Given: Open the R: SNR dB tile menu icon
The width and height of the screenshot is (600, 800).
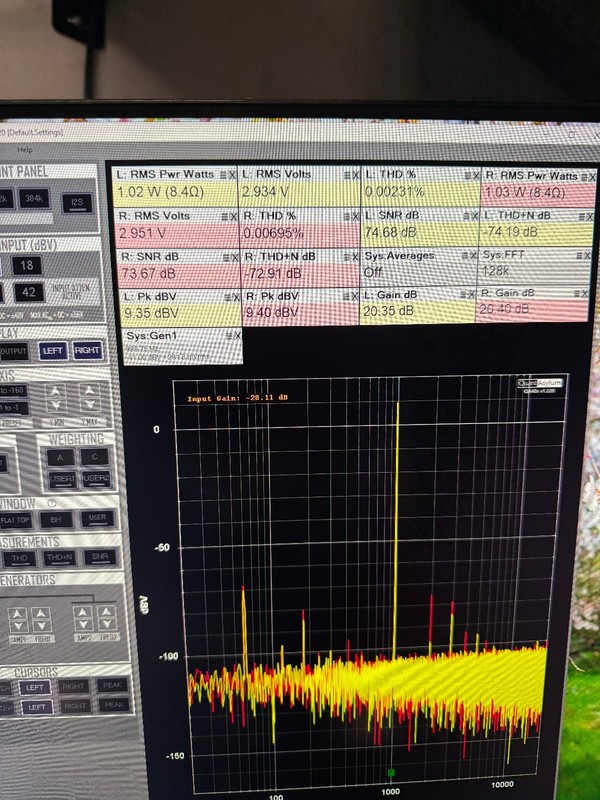Looking at the screenshot, I should [226, 258].
